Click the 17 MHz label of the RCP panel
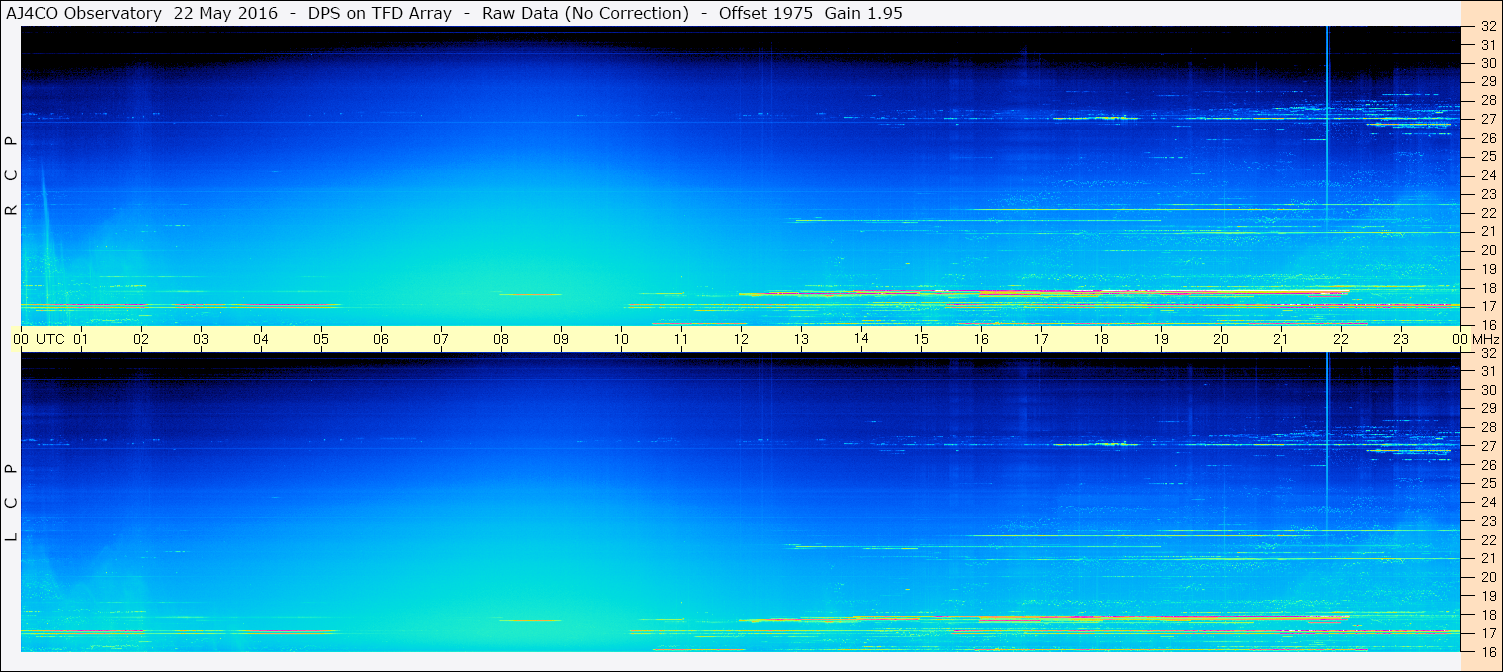The image size is (1503, 672). [1488, 306]
